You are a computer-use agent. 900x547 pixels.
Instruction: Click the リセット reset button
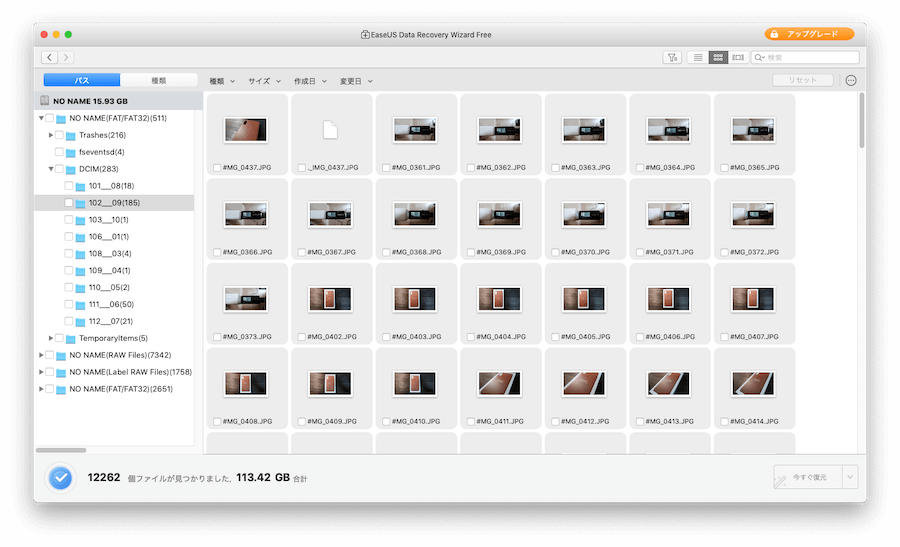click(x=802, y=80)
